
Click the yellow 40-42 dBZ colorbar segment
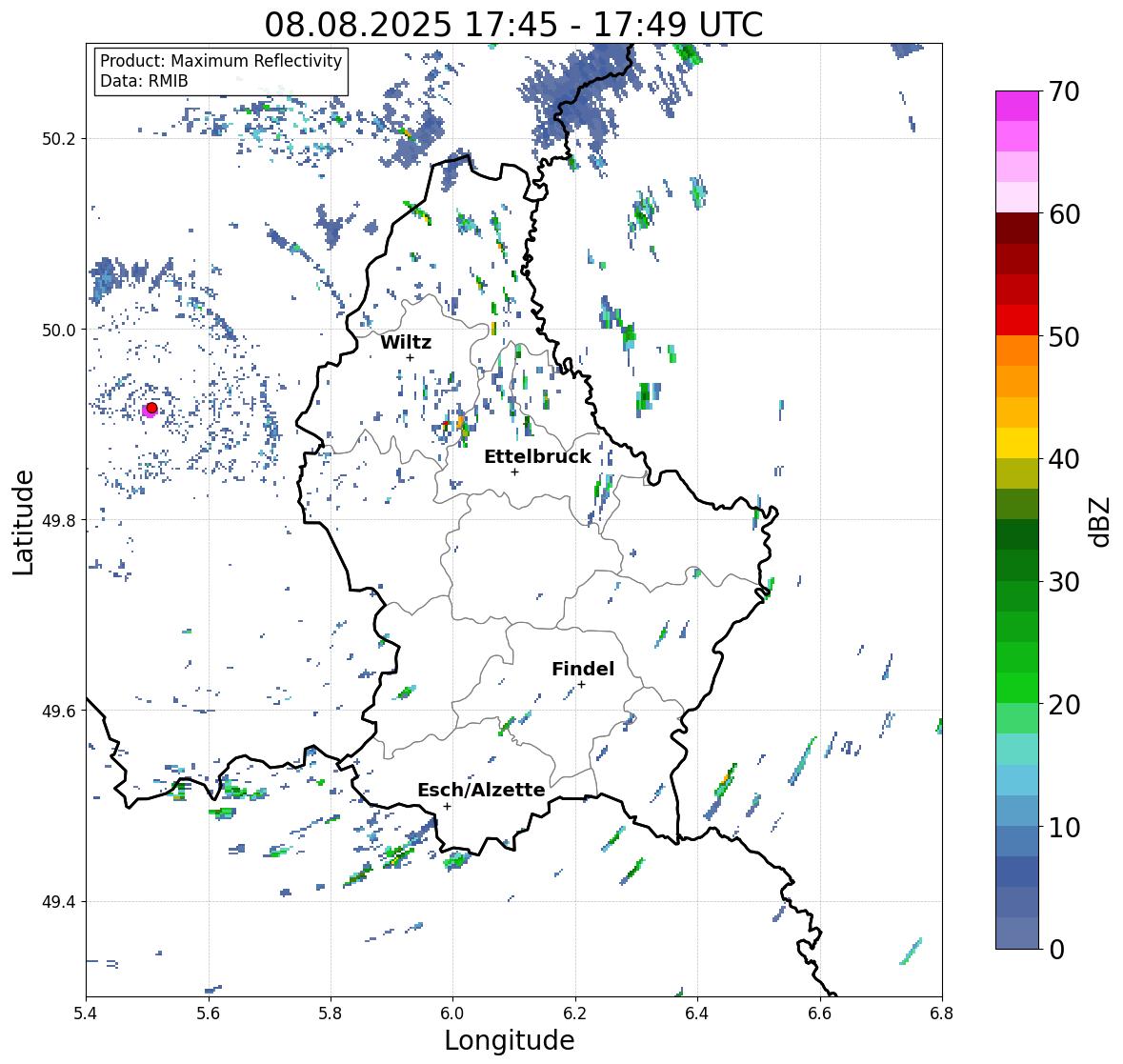(1017, 443)
